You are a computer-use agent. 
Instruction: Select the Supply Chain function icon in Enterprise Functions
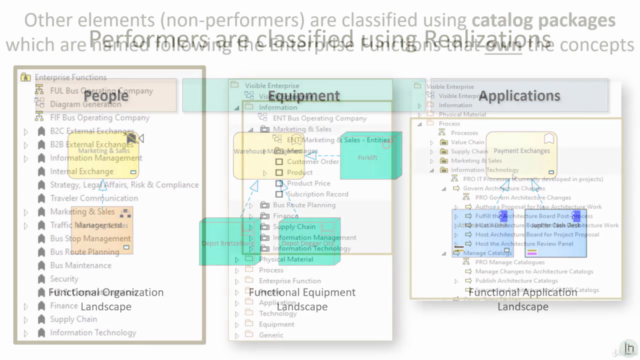pos(41,319)
